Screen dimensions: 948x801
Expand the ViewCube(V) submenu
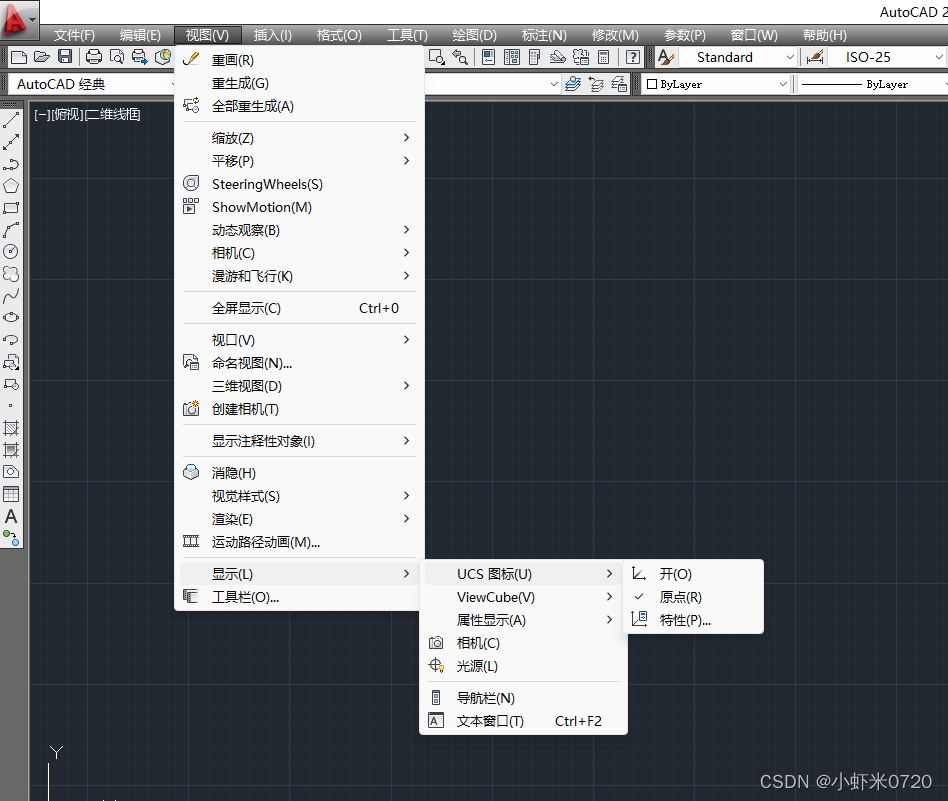pyautogui.click(x=523, y=597)
